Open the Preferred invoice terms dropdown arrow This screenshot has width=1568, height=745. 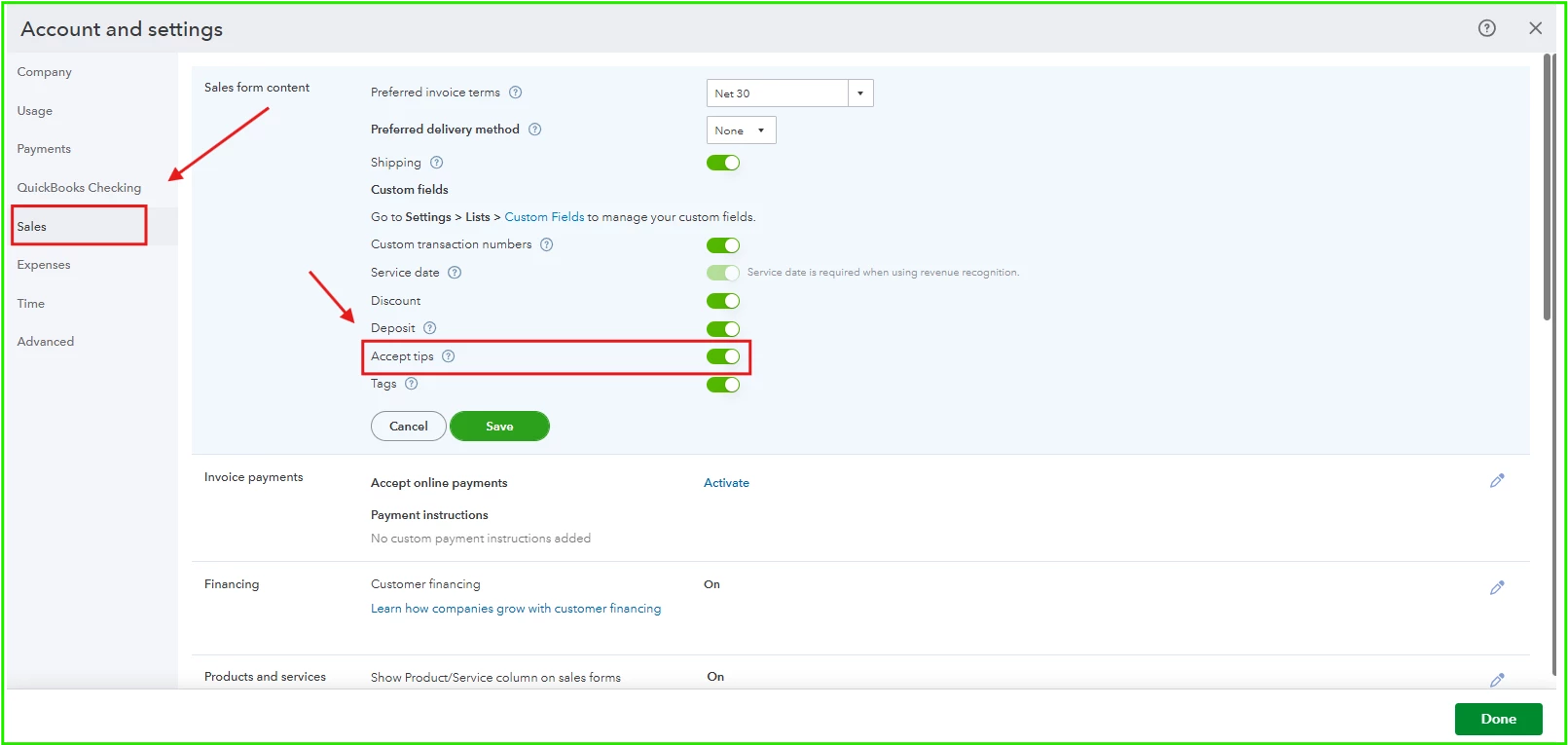(x=860, y=93)
